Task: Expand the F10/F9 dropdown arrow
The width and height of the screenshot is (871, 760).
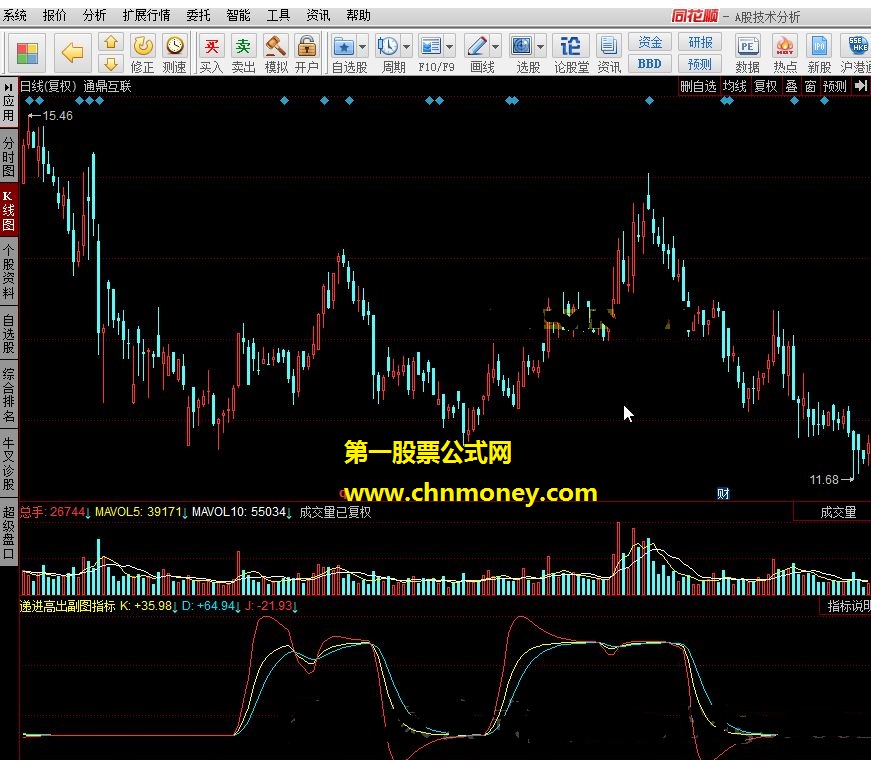Action: click(449, 47)
